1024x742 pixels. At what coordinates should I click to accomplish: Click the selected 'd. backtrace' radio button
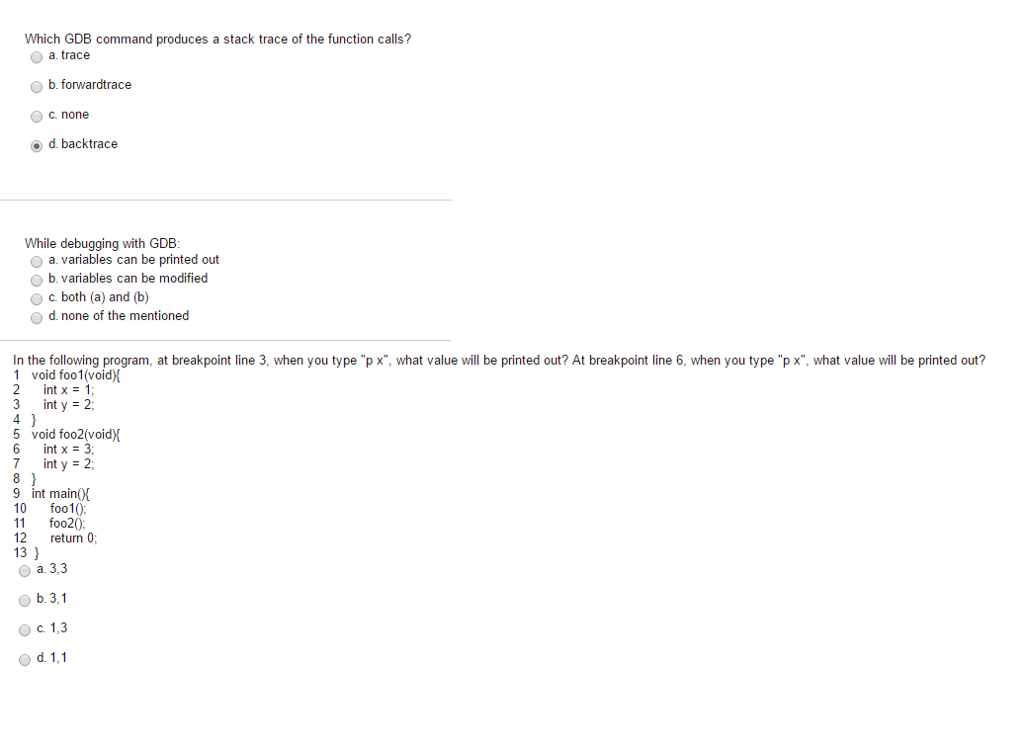[37, 145]
